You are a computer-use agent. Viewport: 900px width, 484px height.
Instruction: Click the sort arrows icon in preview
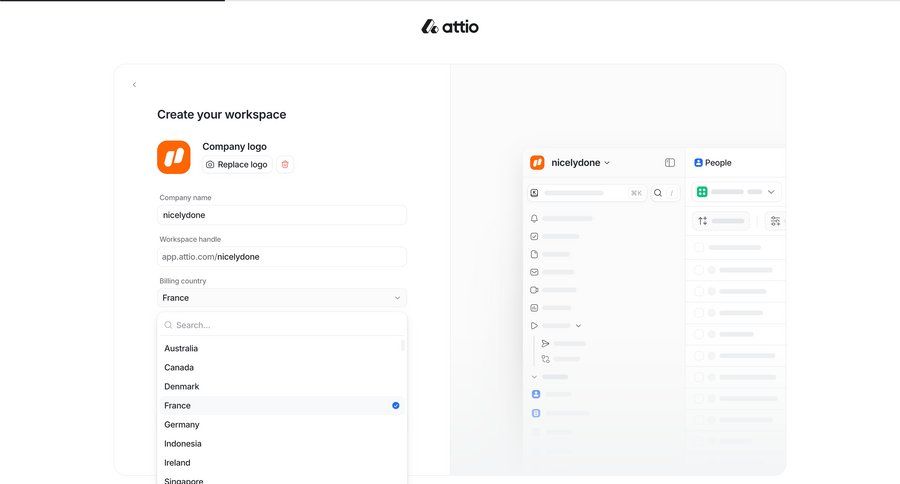pos(703,221)
